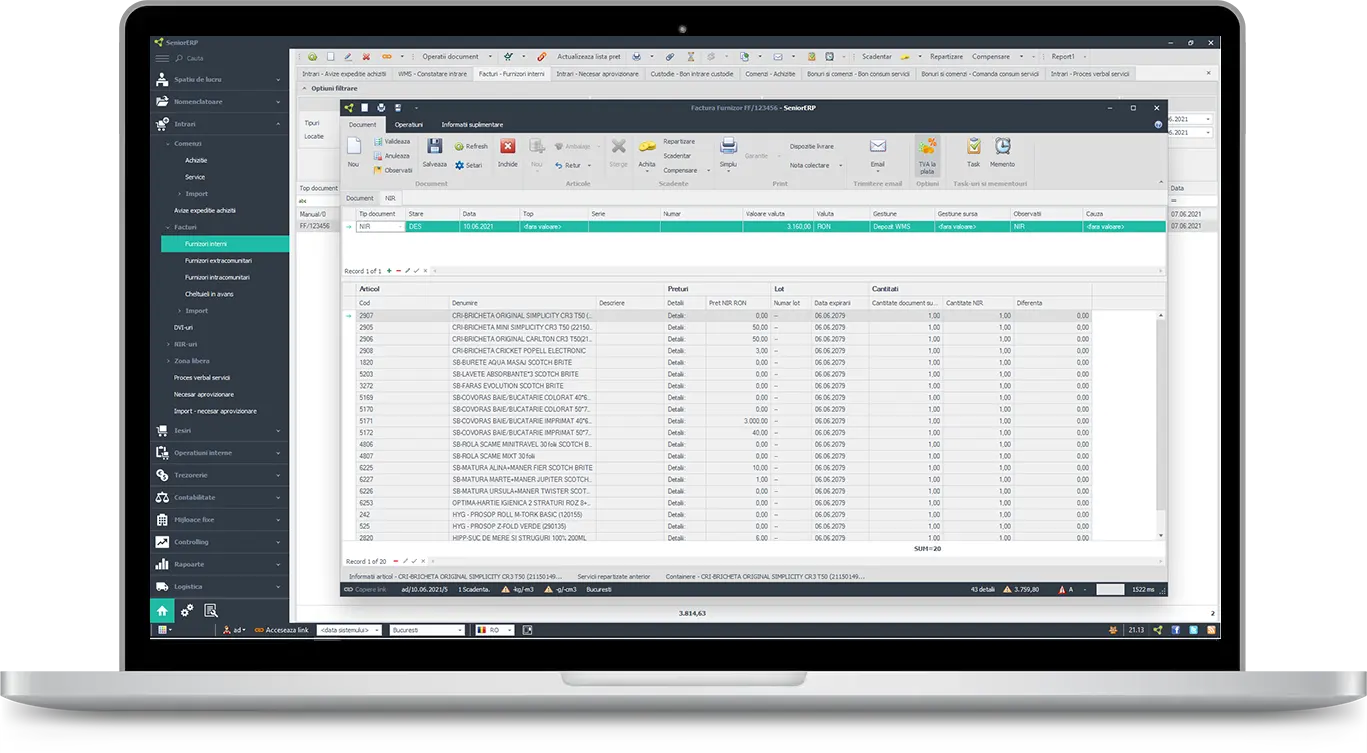Open Custodie - Bon intrare custodie tab
This screenshot has width=1367, height=753.
point(692,73)
